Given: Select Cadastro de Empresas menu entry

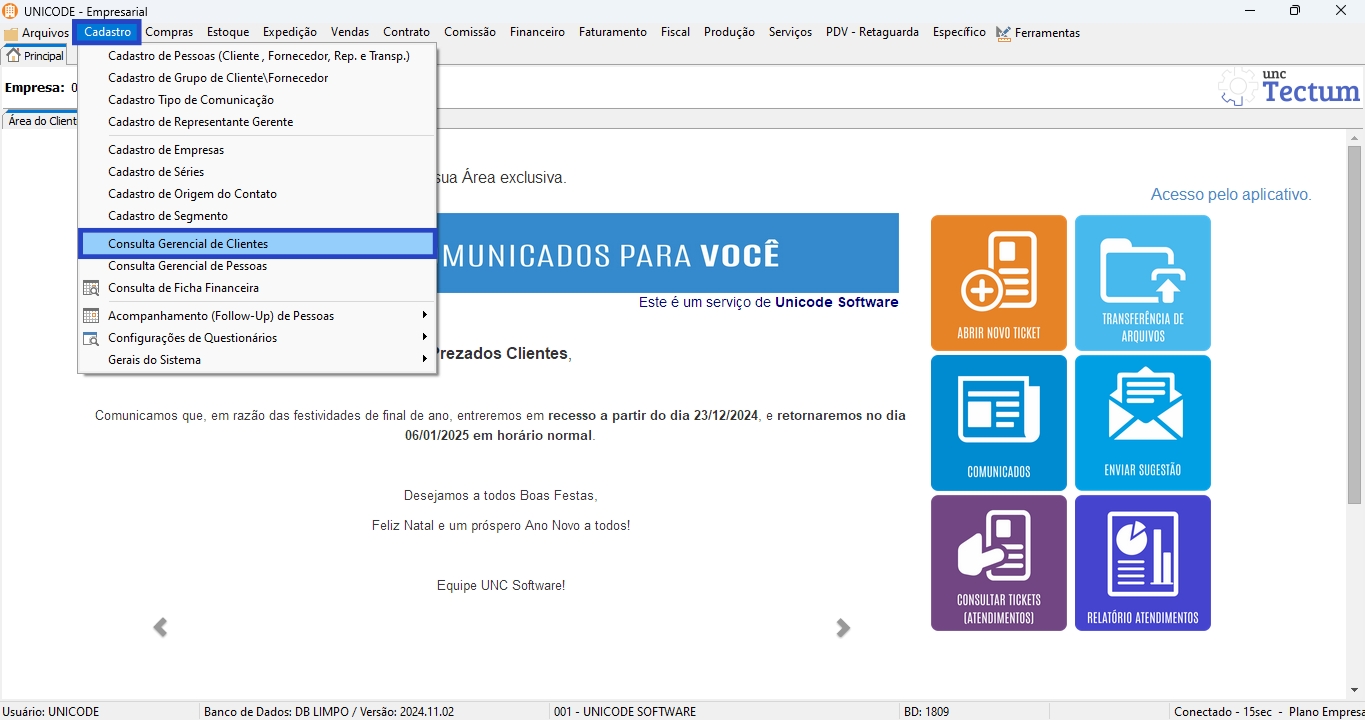Looking at the screenshot, I should 166,150.
